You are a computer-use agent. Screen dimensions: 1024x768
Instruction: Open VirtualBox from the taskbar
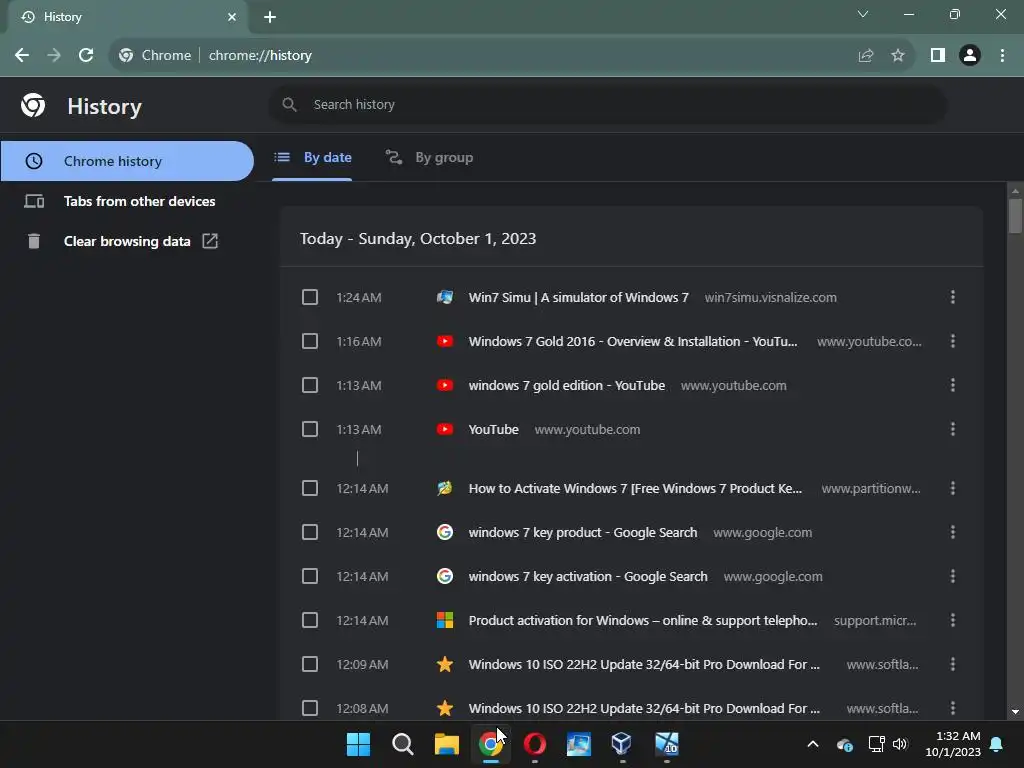(622, 744)
